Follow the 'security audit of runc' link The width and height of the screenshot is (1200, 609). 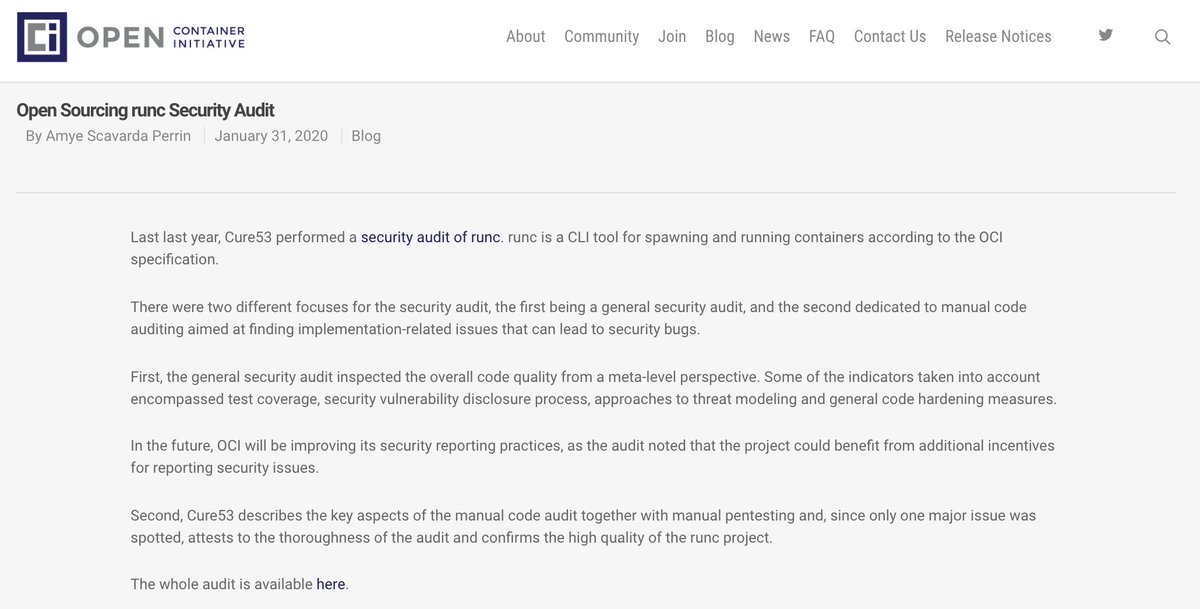[x=430, y=238]
